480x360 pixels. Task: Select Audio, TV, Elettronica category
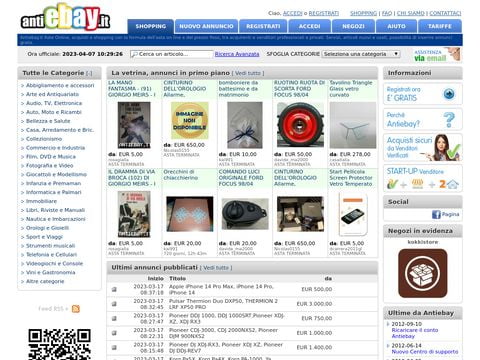pos(54,103)
